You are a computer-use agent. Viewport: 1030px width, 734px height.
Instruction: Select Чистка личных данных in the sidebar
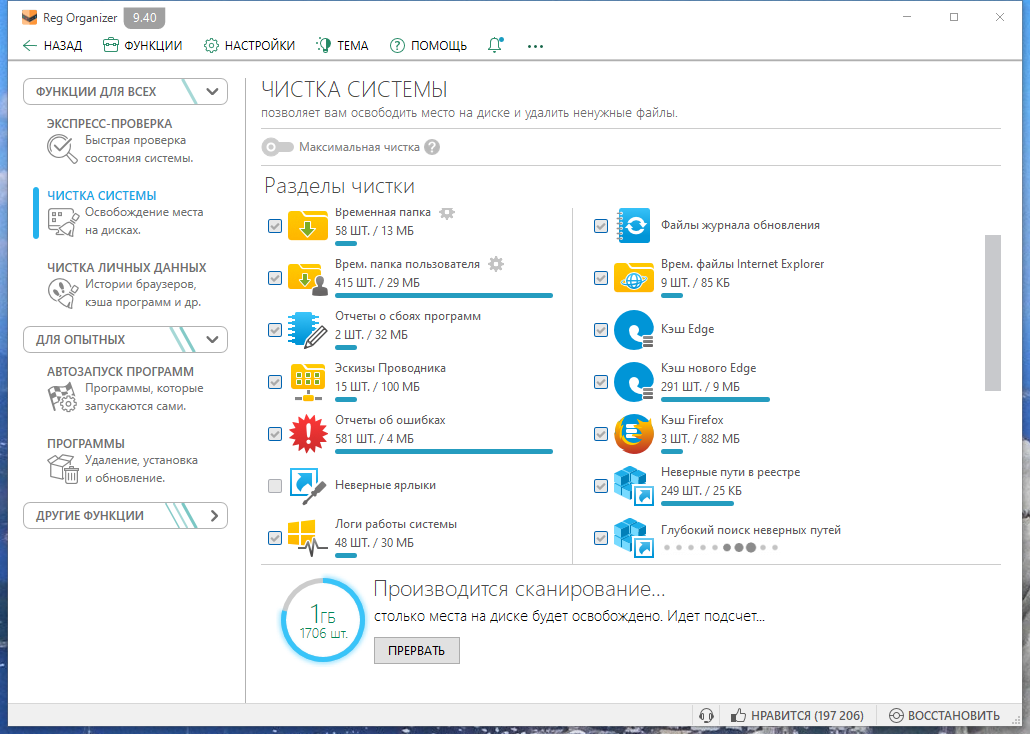126,285
